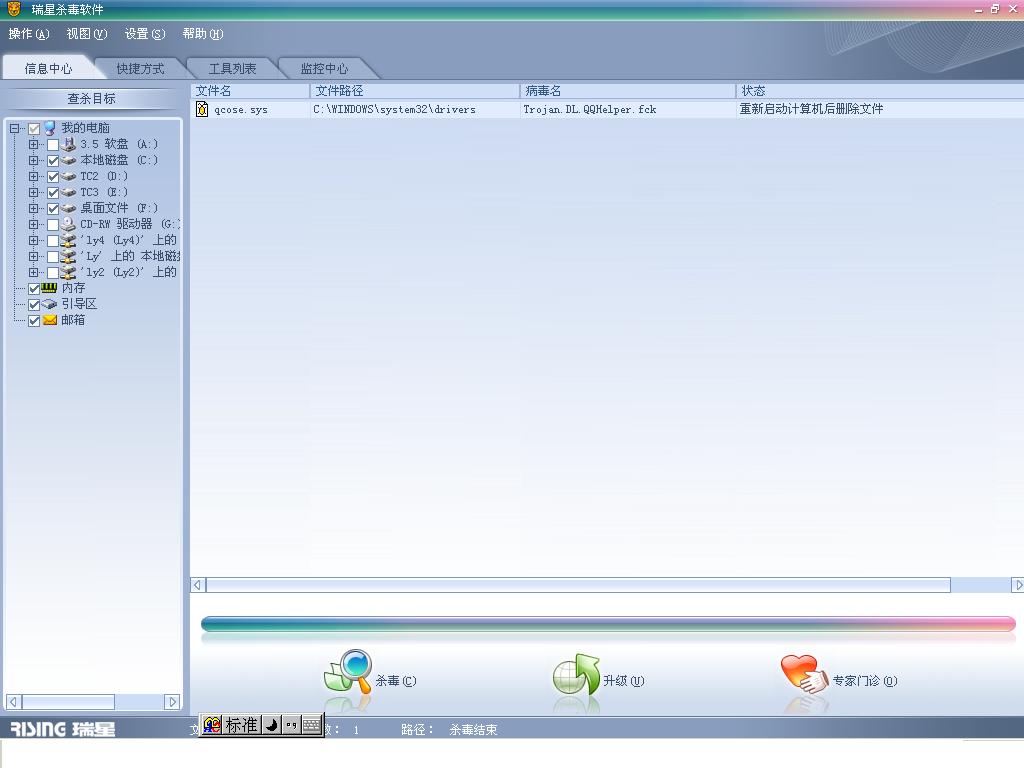Collapse the My Computer tree node
Image resolution: width=1024 pixels, height=768 pixels.
click(14, 129)
